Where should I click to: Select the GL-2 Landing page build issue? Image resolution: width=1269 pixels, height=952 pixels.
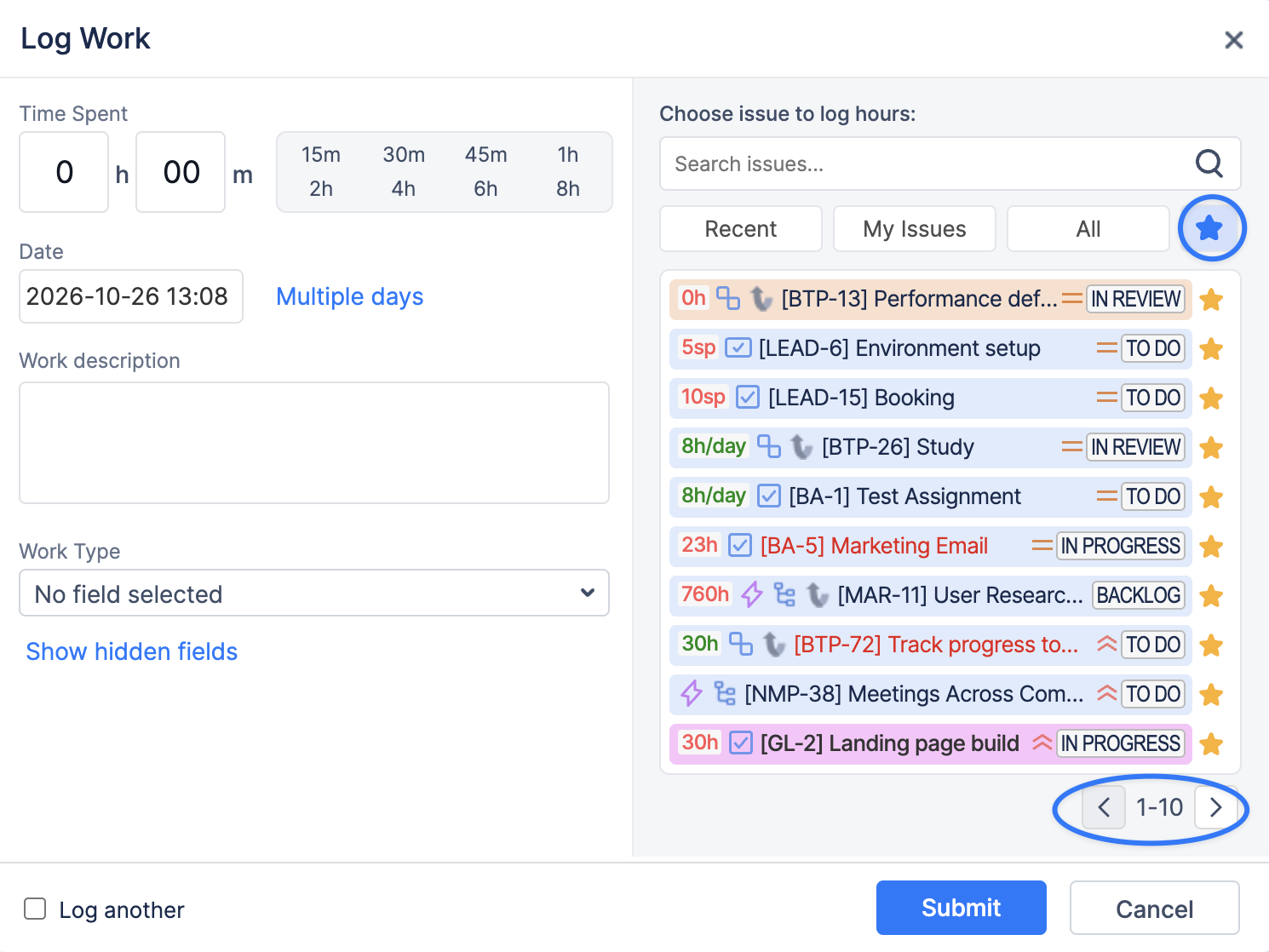(x=930, y=744)
